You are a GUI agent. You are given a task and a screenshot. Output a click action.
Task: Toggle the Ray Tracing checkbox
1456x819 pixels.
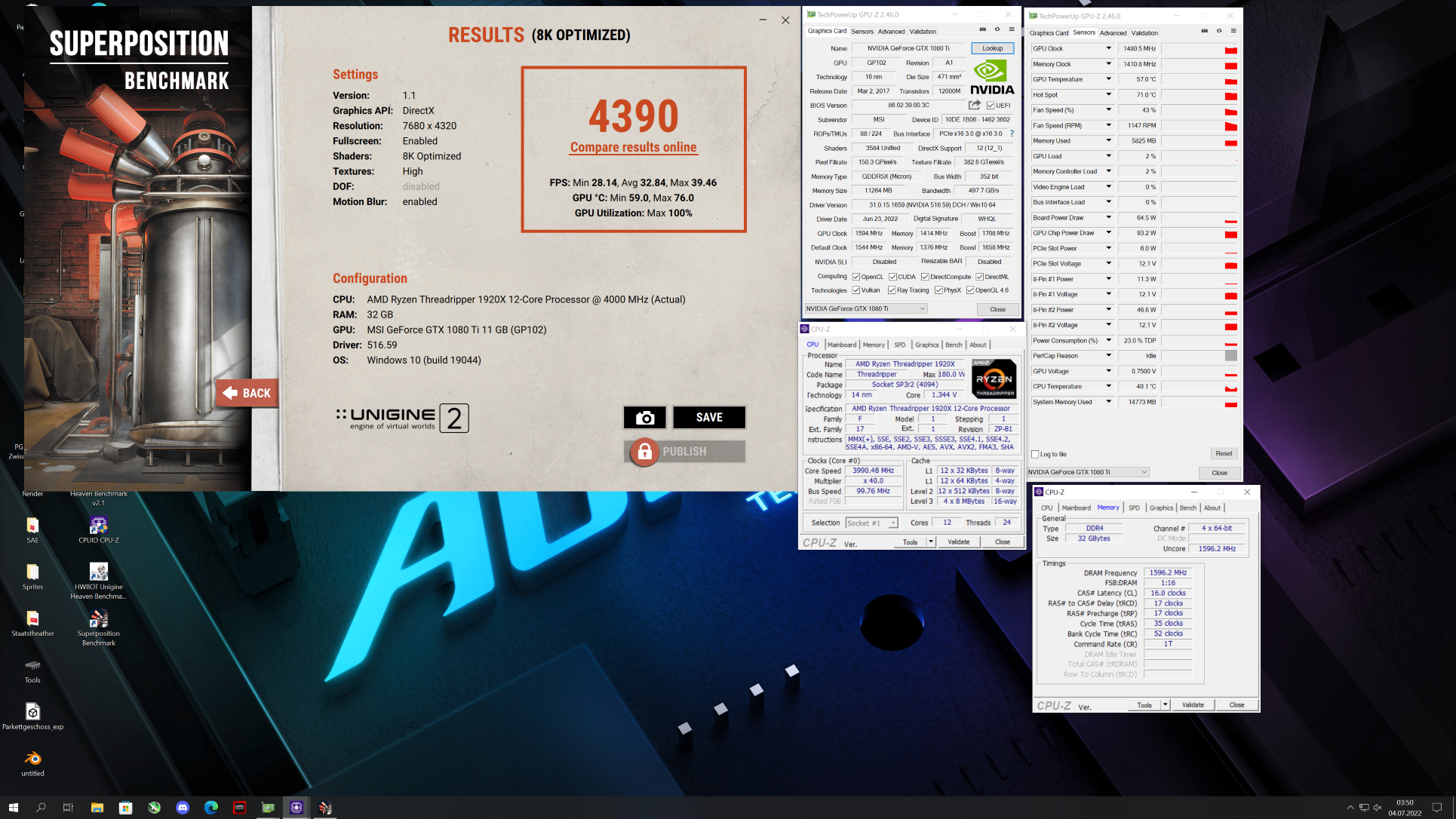click(892, 290)
